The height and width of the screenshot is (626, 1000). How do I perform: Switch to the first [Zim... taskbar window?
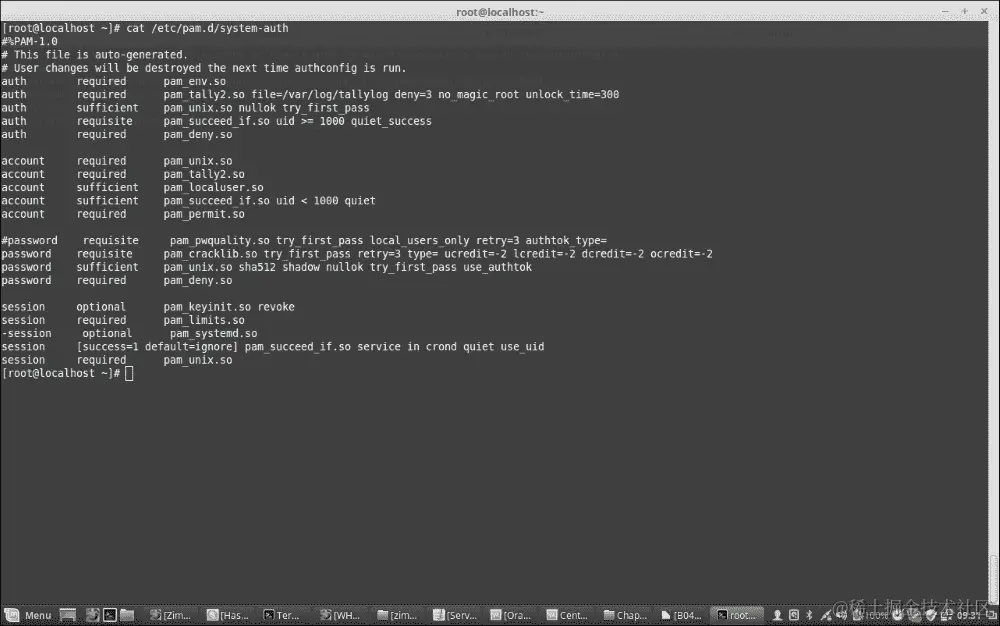[x=170, y=615]
